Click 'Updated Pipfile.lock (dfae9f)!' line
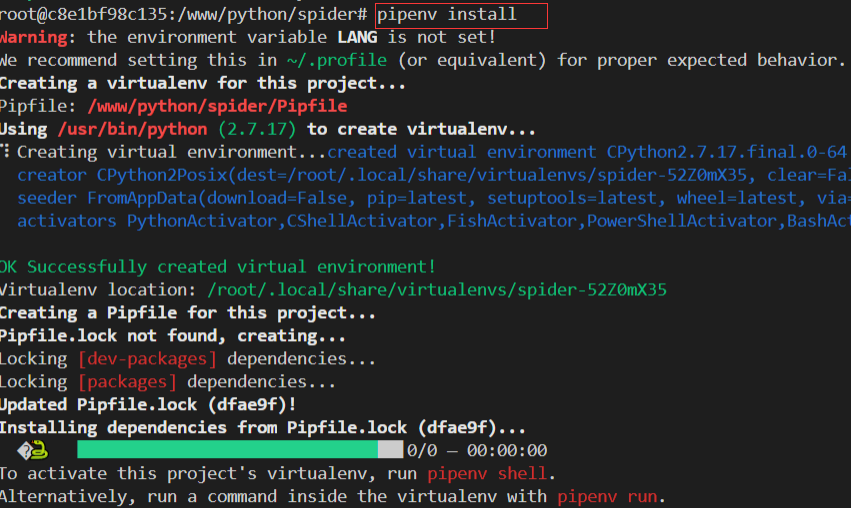851x508 pixels. pos(148,405)
